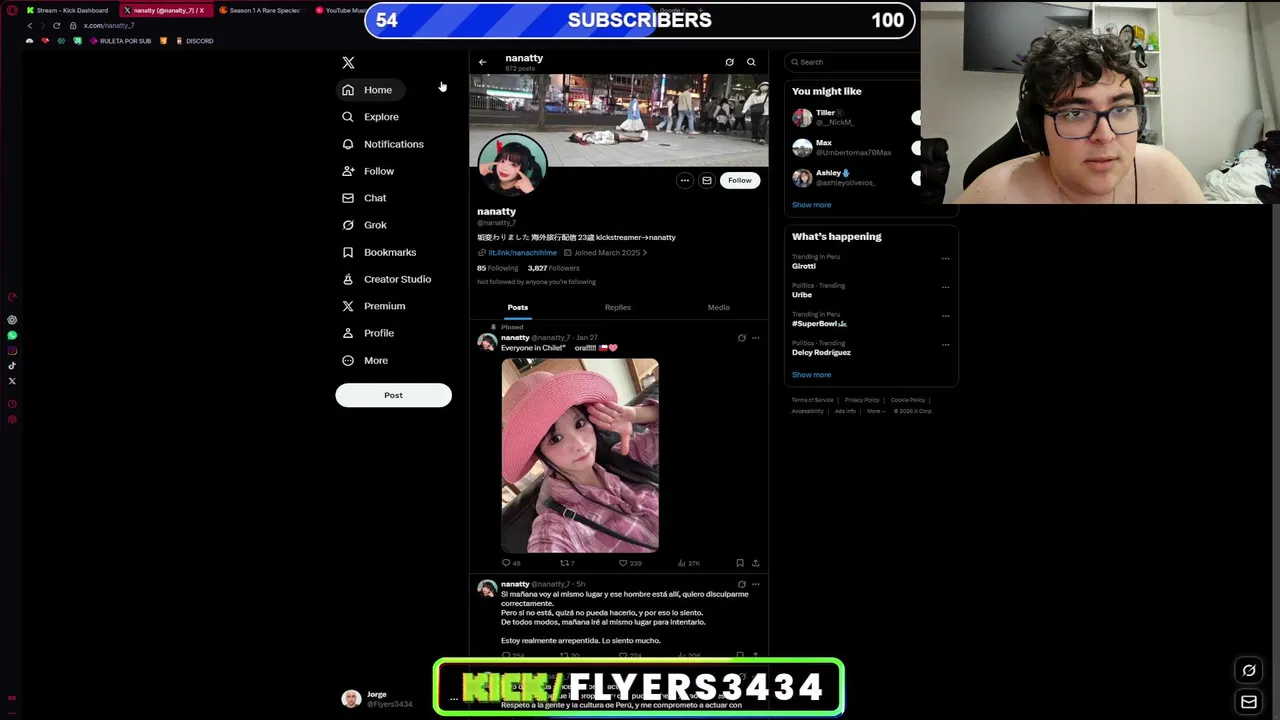Switch to the Replies tab
Screen dimensions: 1280x720
pyautogui.click(x=618, y=307)
